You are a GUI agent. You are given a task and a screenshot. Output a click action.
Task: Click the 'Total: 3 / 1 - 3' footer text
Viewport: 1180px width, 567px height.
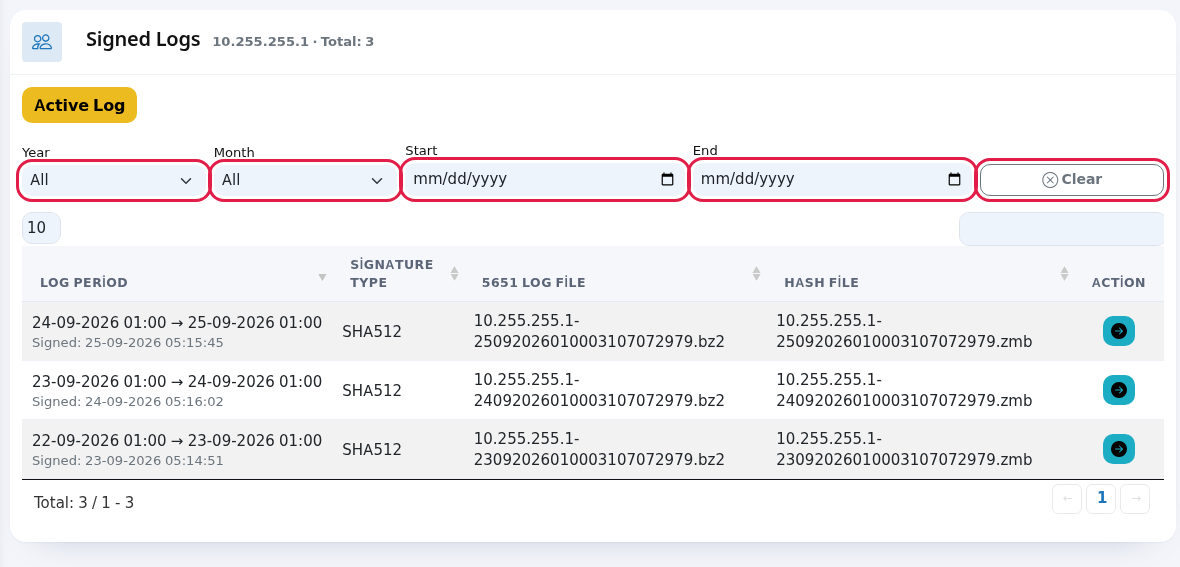click(x=84, y=502)
